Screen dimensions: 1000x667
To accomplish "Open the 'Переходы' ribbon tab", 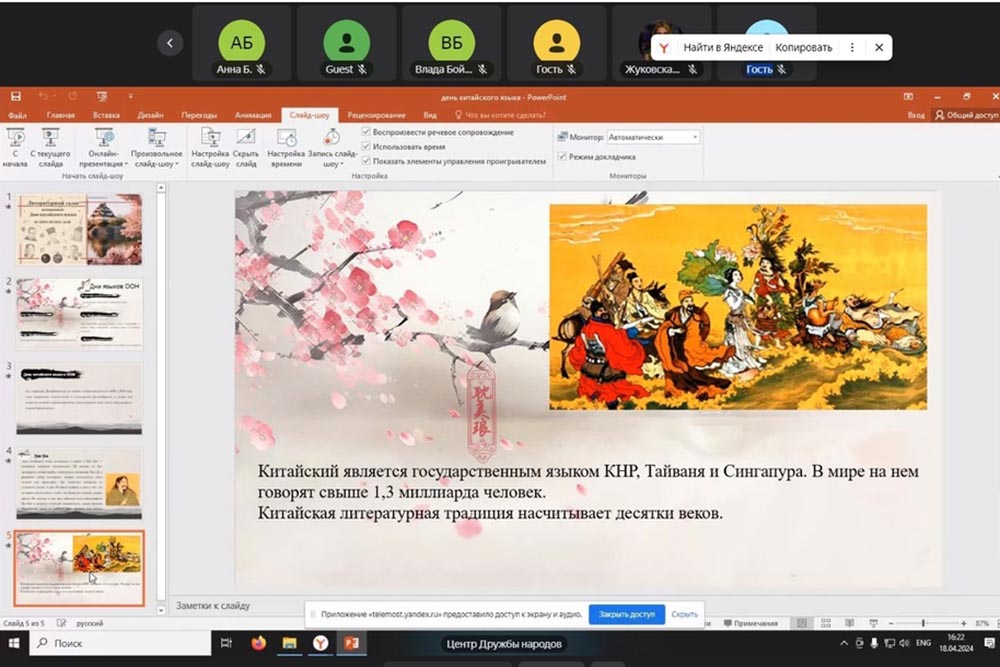I will 197,115.
